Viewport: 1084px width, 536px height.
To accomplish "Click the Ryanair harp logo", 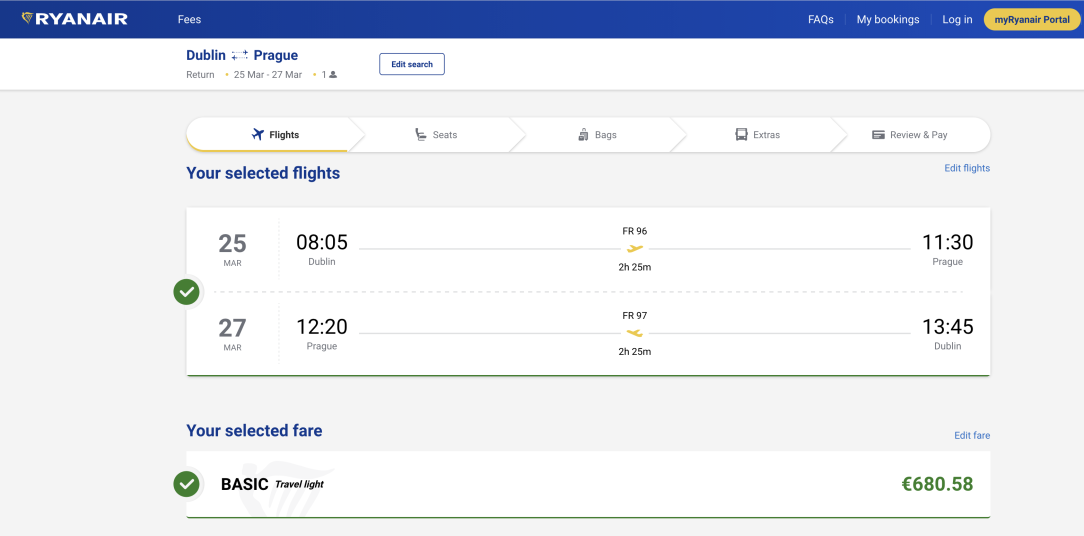I will pos(27,18).
